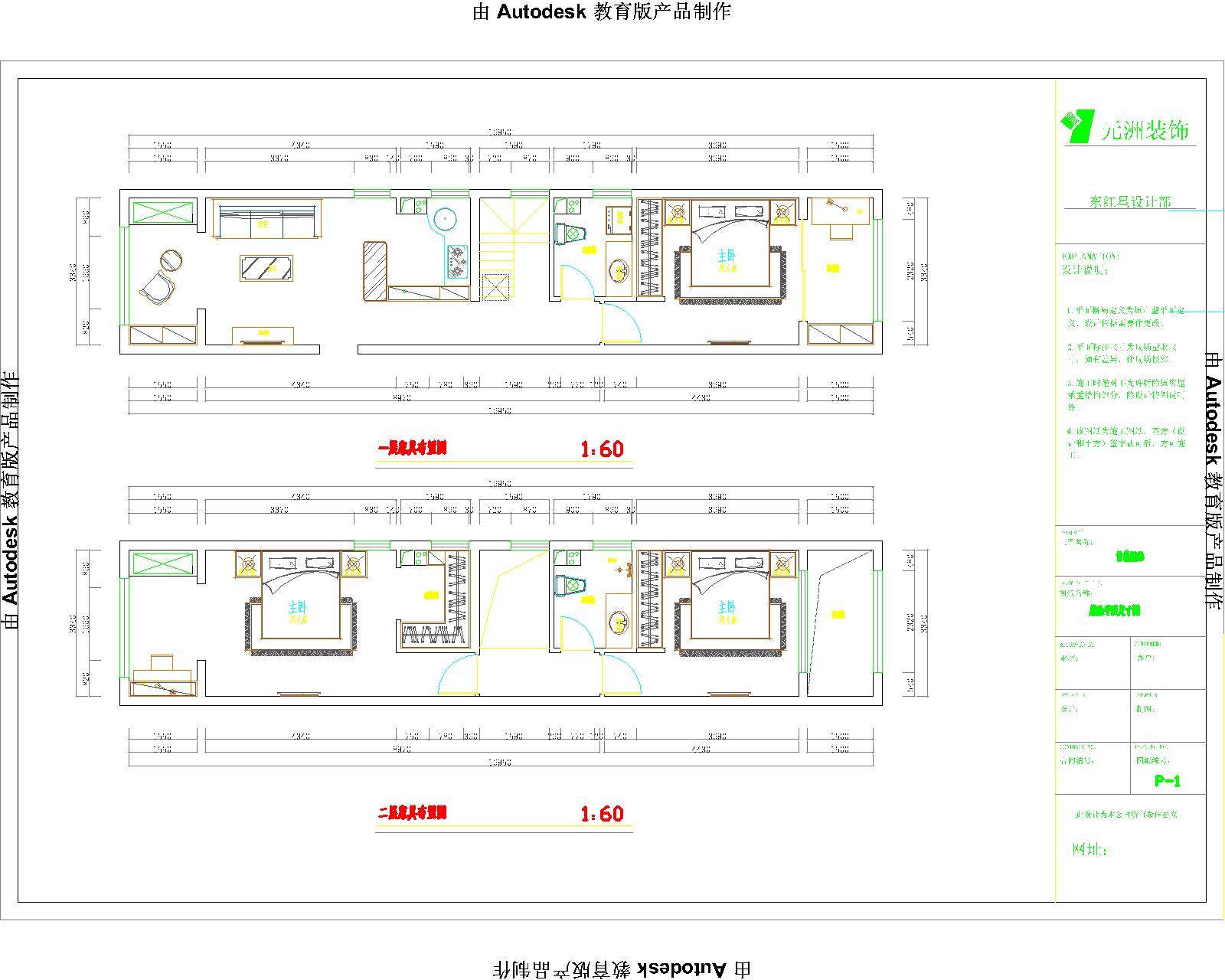Select the P-1 sheet number

(1168, 781)
